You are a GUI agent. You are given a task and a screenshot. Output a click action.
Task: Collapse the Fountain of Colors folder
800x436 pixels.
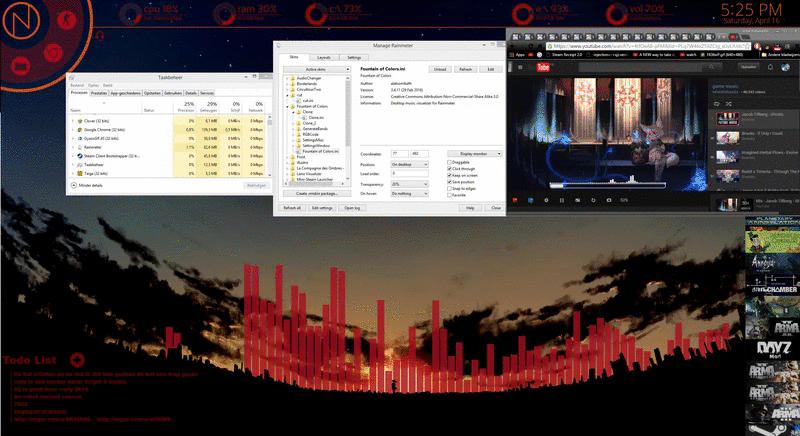287,107
